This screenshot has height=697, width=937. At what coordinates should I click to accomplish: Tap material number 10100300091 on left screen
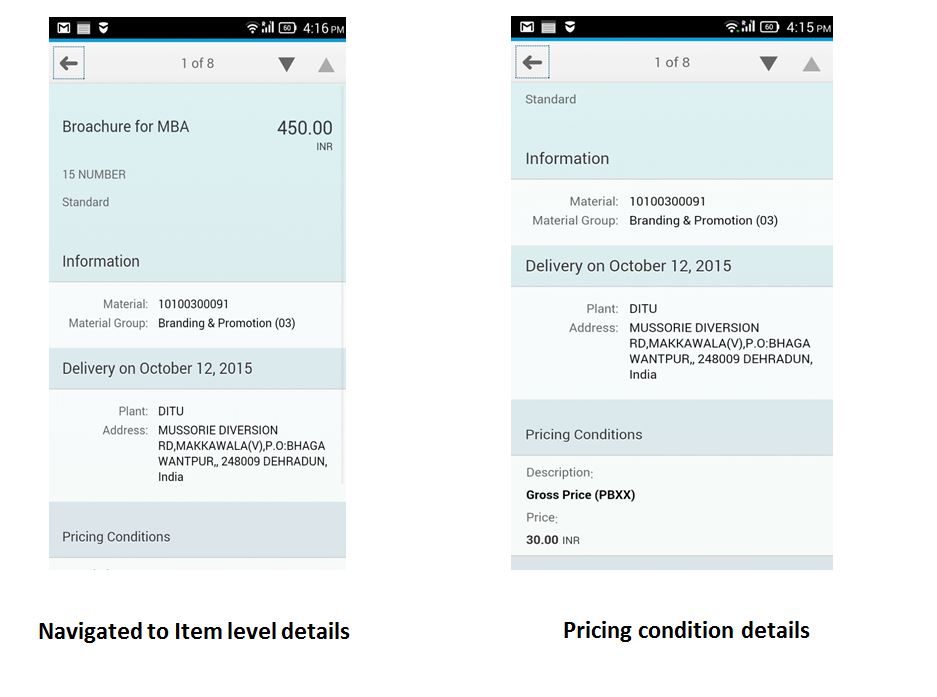coord(193,304)
